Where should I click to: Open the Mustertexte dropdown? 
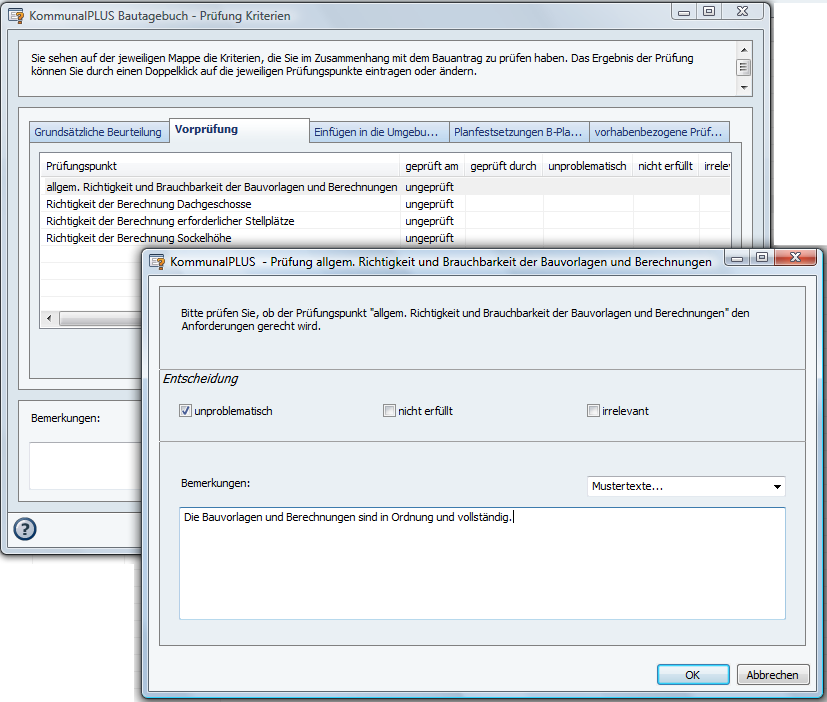(x=685, y=487)
